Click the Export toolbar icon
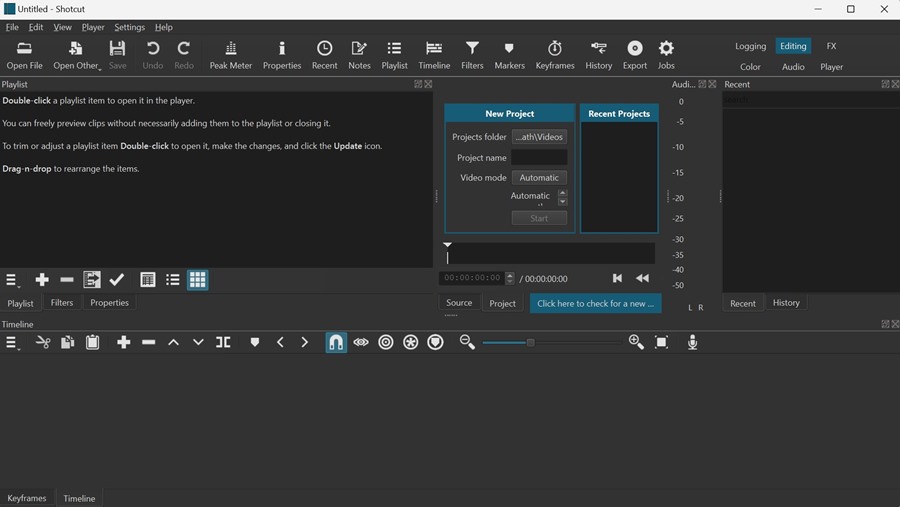The image size is (900, 507). [x=634, y=55]
